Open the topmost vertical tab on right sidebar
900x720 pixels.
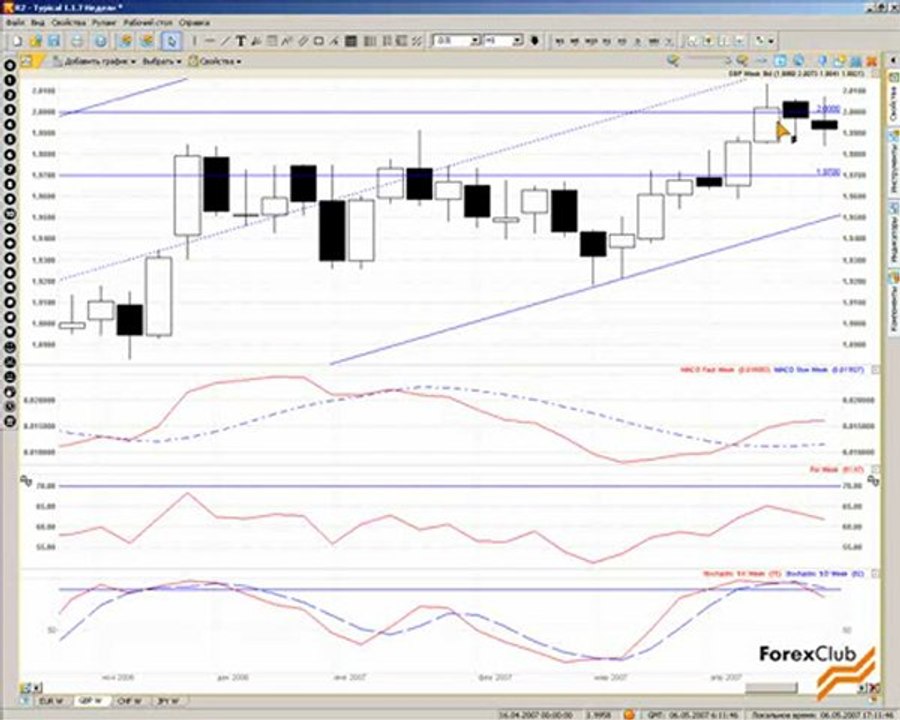click(x=893, y=98)
